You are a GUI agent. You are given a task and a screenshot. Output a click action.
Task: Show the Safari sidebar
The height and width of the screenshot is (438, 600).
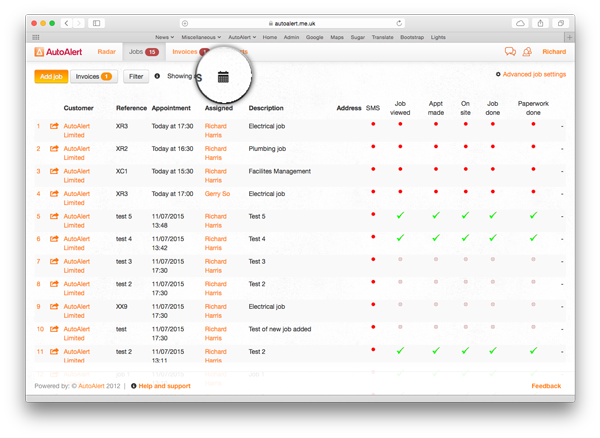pyautogui.click(x=96, y=23)
